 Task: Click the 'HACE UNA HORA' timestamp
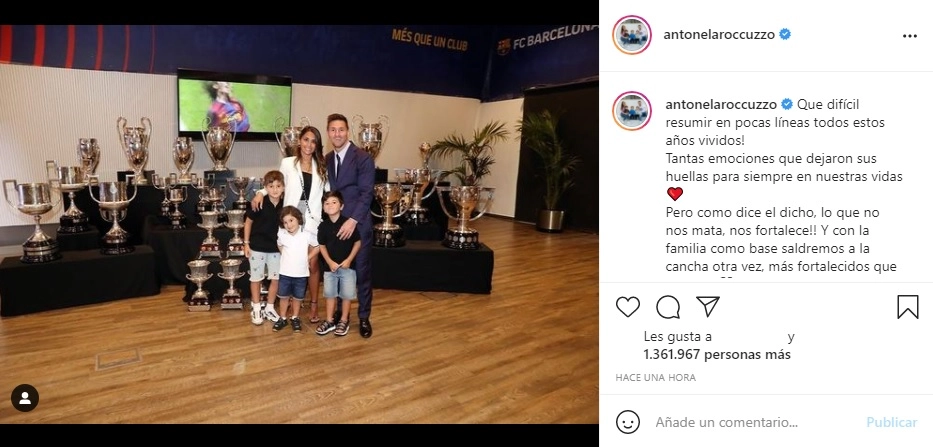(655, 378)
